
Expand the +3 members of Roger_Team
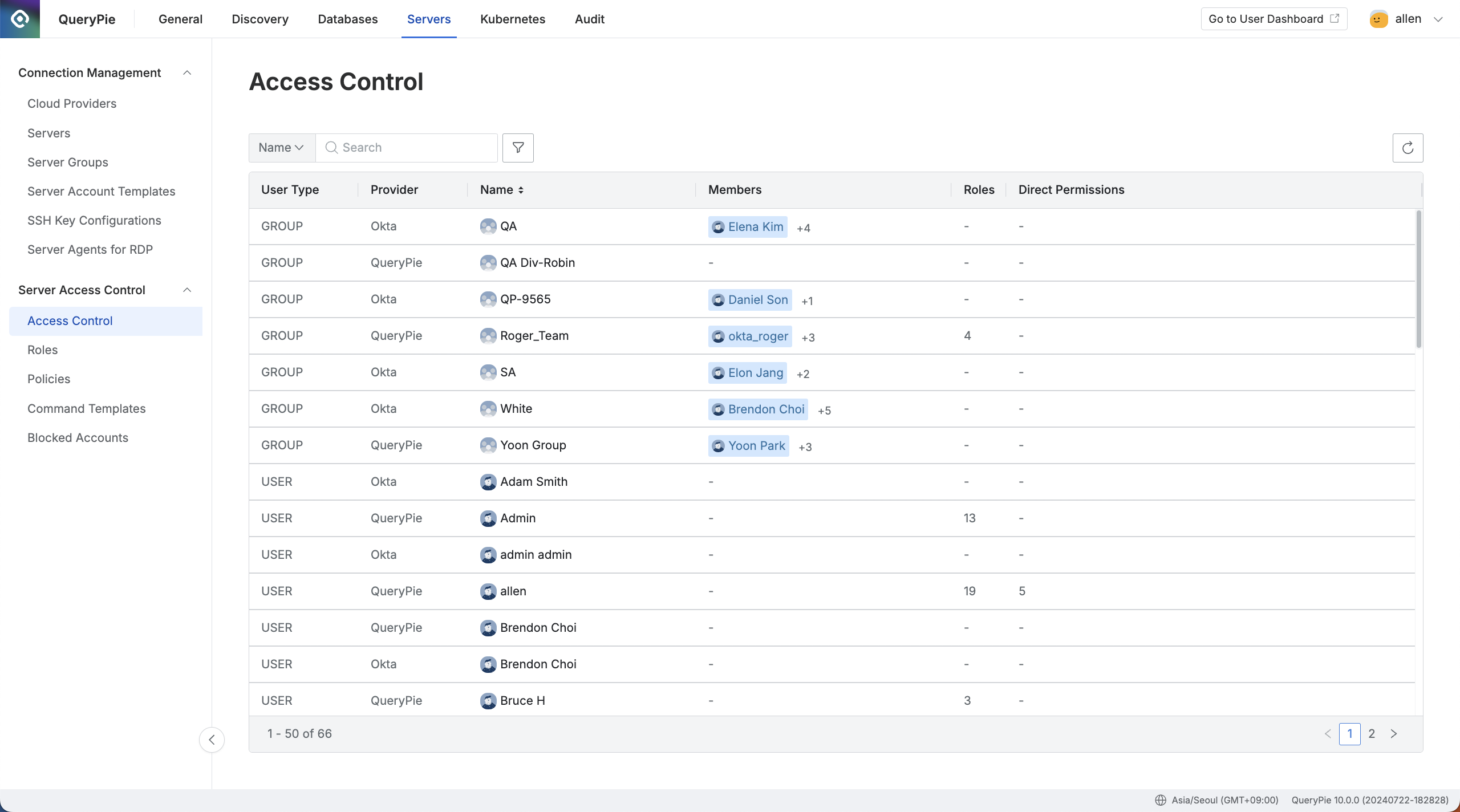pyautogui.click(x=808, y=338)
